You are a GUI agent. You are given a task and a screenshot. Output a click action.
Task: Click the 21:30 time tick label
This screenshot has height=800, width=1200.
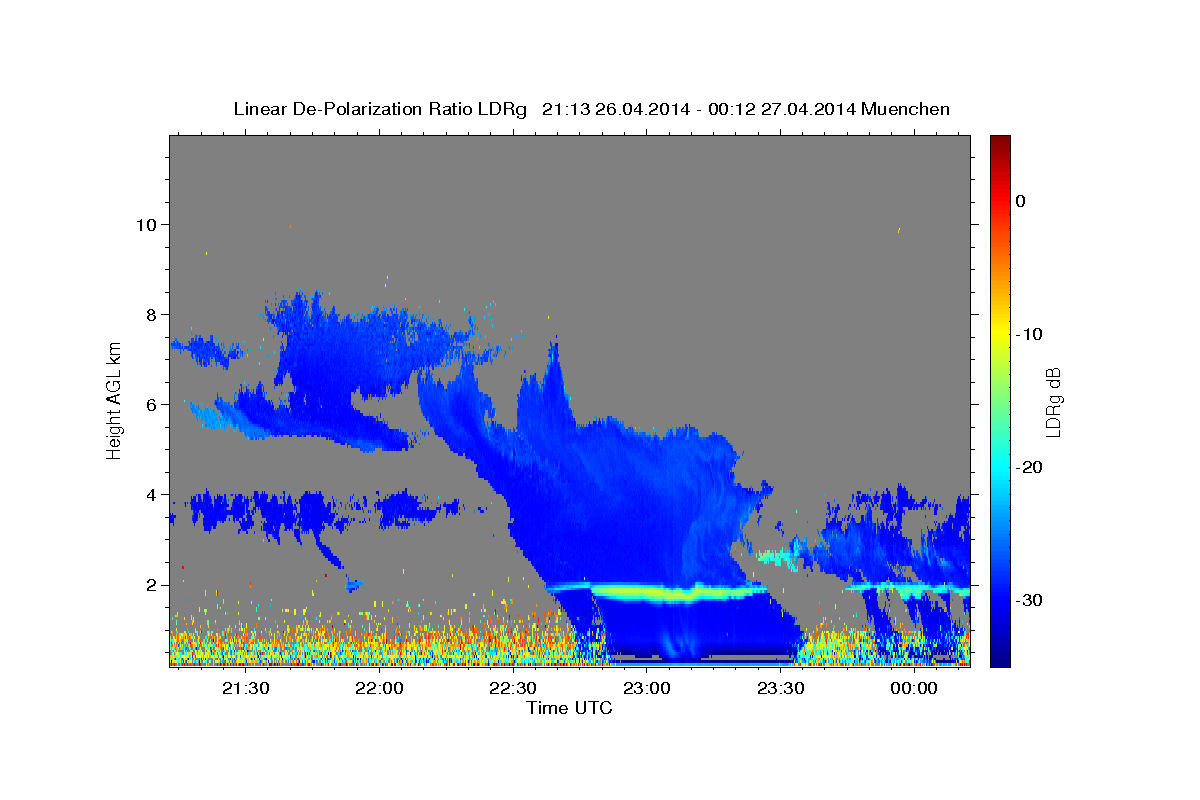[x=245, y=689]
